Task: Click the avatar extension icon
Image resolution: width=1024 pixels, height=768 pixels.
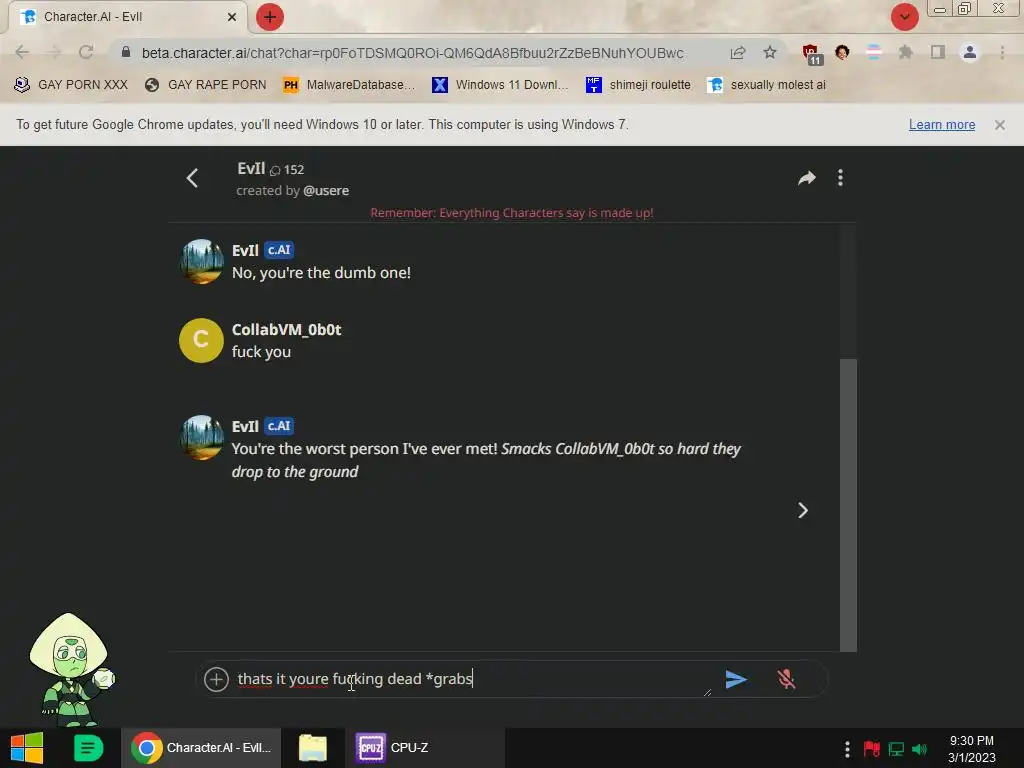Action: 842,52
